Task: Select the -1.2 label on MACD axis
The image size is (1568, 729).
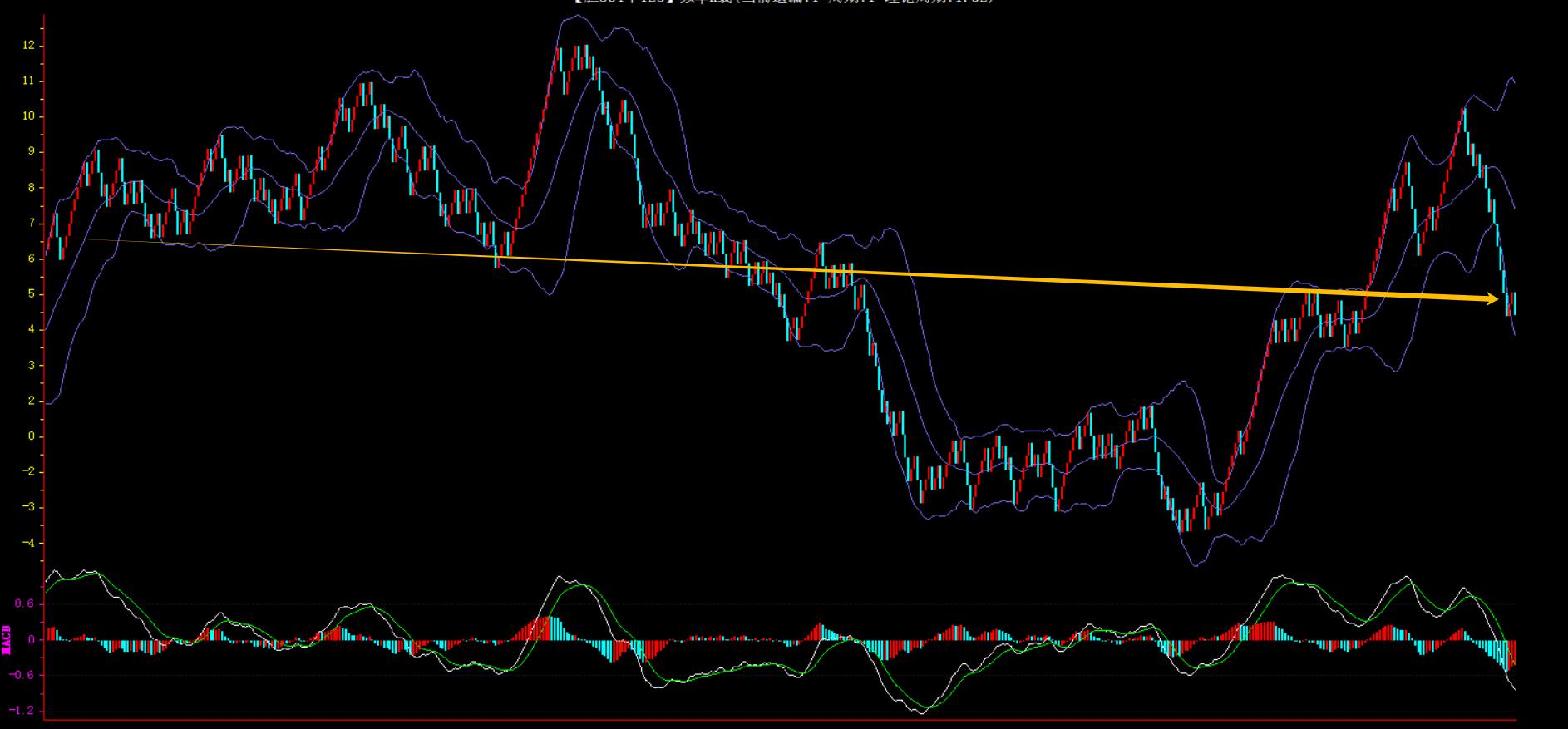Action: (x=22, y=711)
